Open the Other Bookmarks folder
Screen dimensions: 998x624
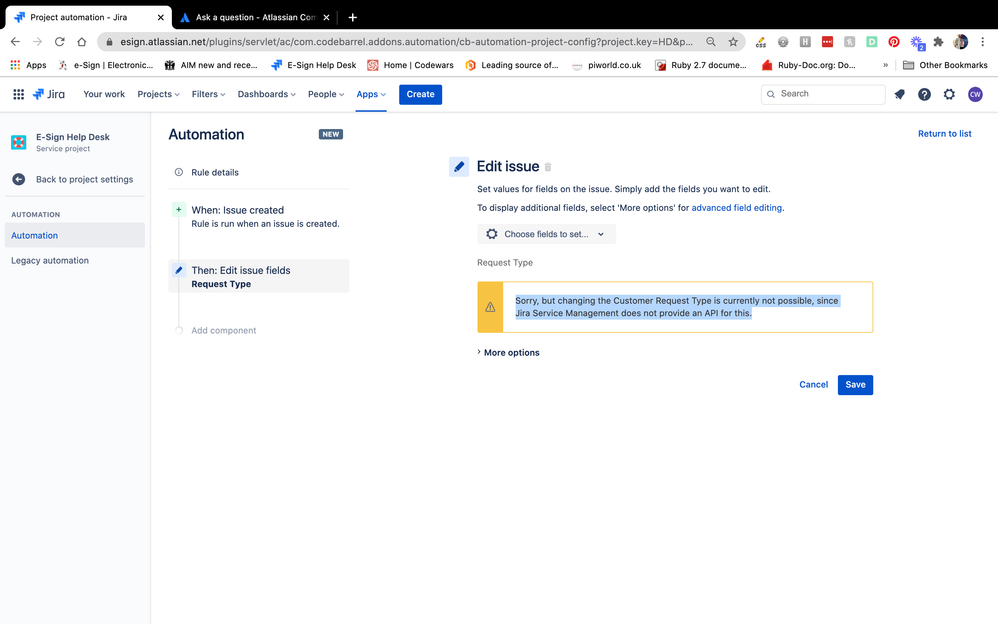(945, 65)
